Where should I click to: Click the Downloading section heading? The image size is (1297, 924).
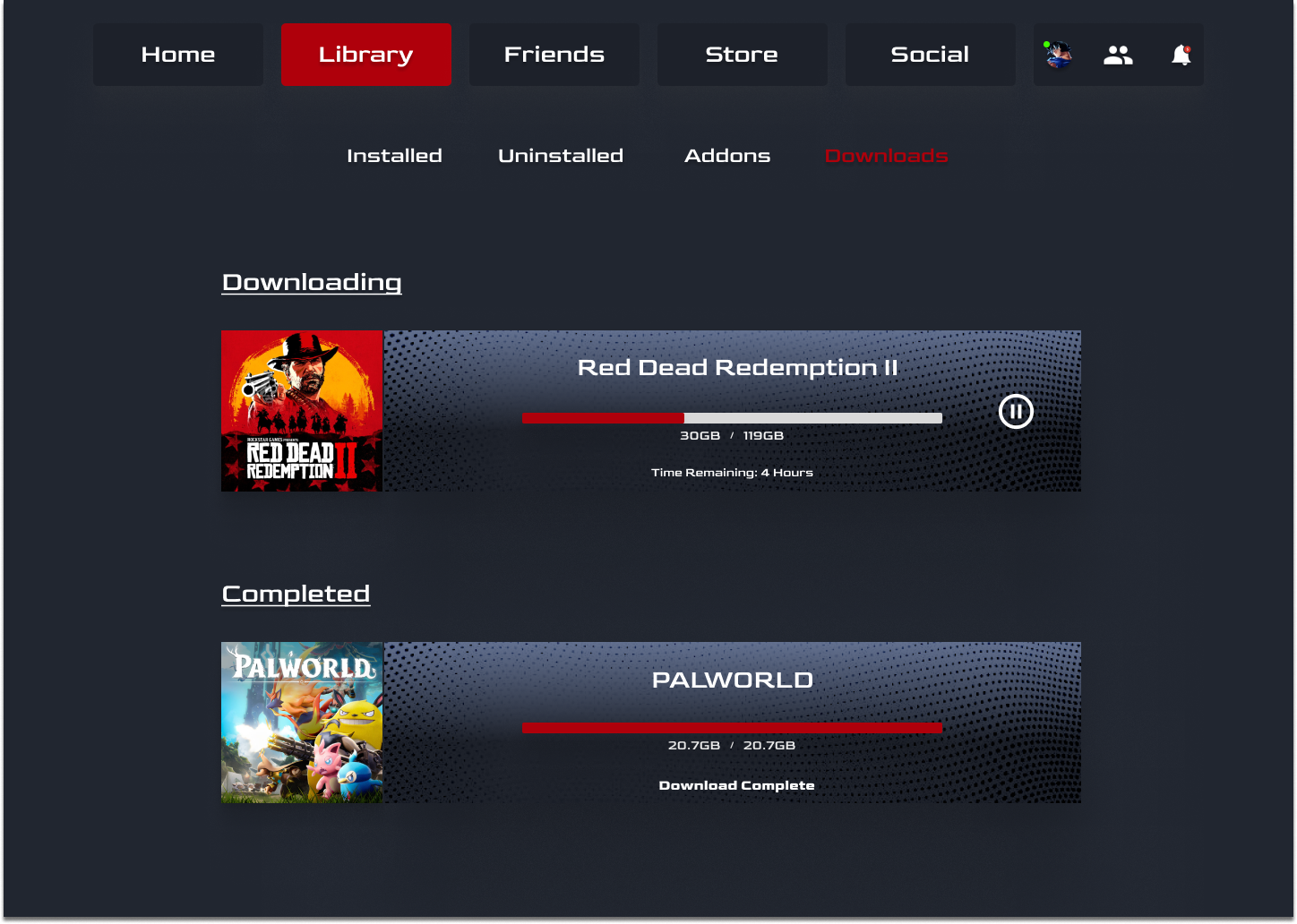click(312, 283)
